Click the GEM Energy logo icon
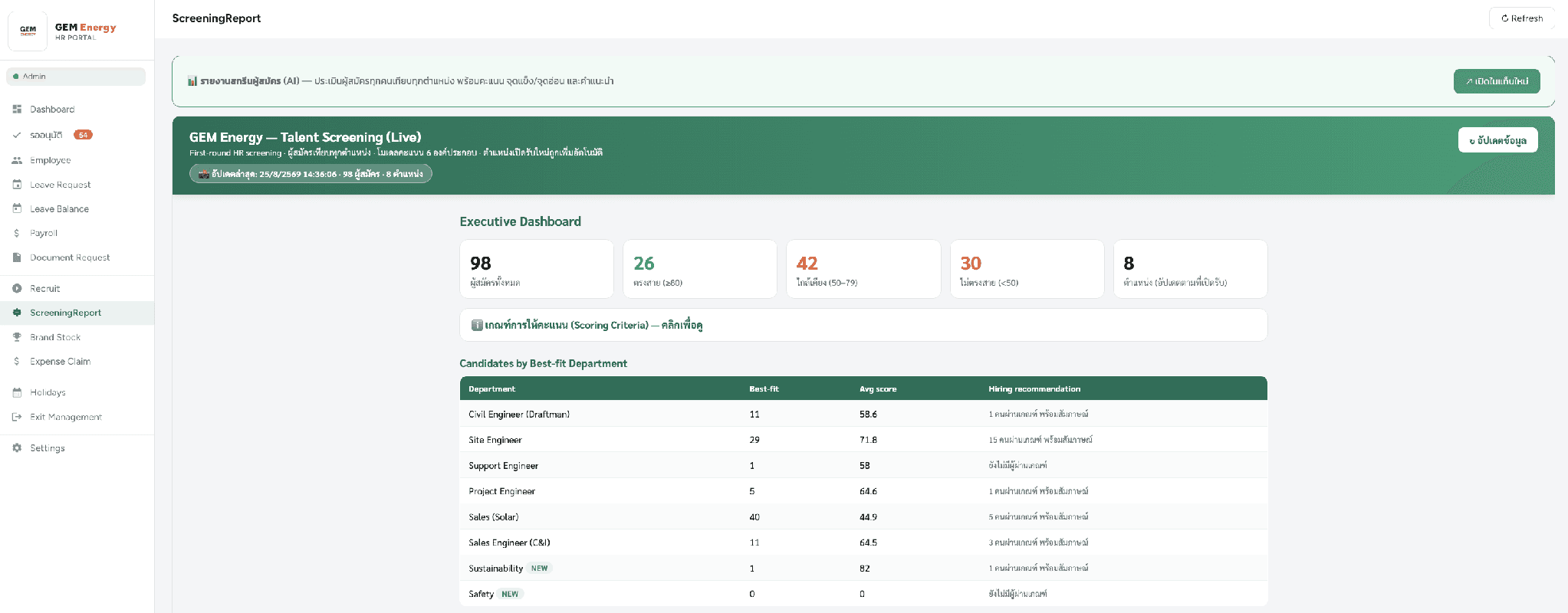Screen dimensions: 1568x613 click(x=28, y=31)
